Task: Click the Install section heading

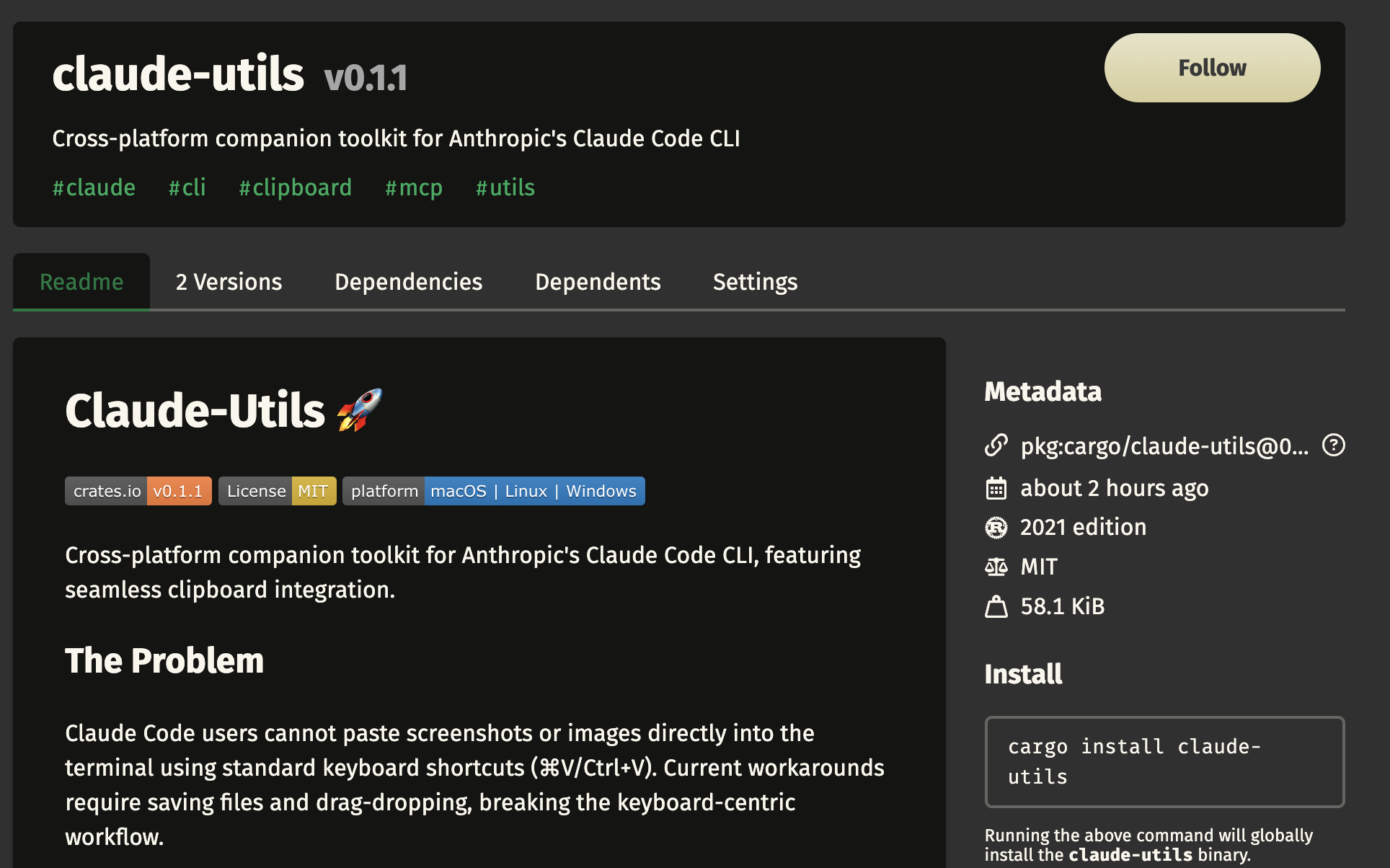Action: [x=1023, y=674]
